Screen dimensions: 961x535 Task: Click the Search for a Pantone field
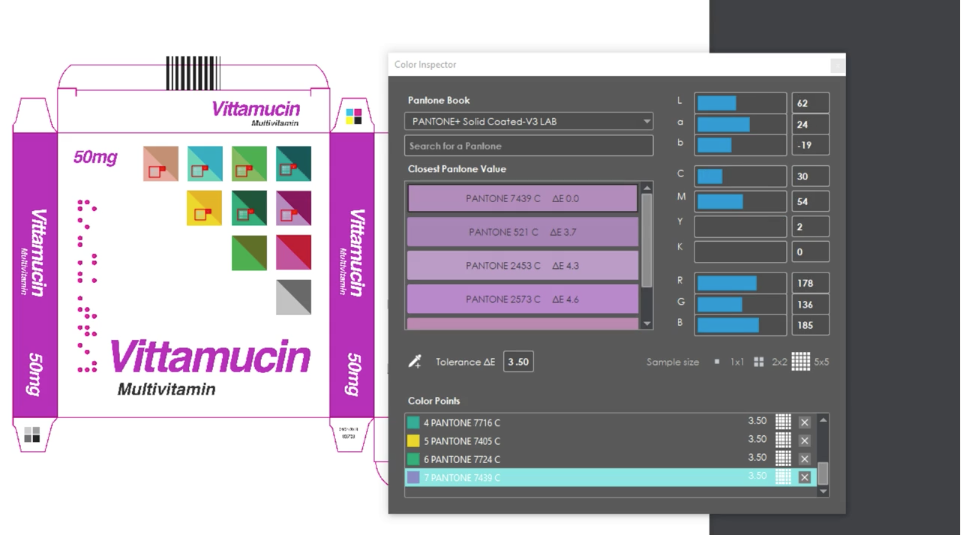pyautogui.click(x=528, y=146)
